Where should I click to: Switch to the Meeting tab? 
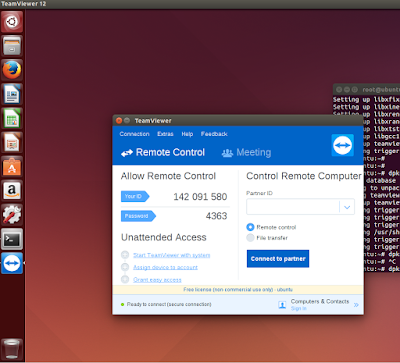pos(246,153)
